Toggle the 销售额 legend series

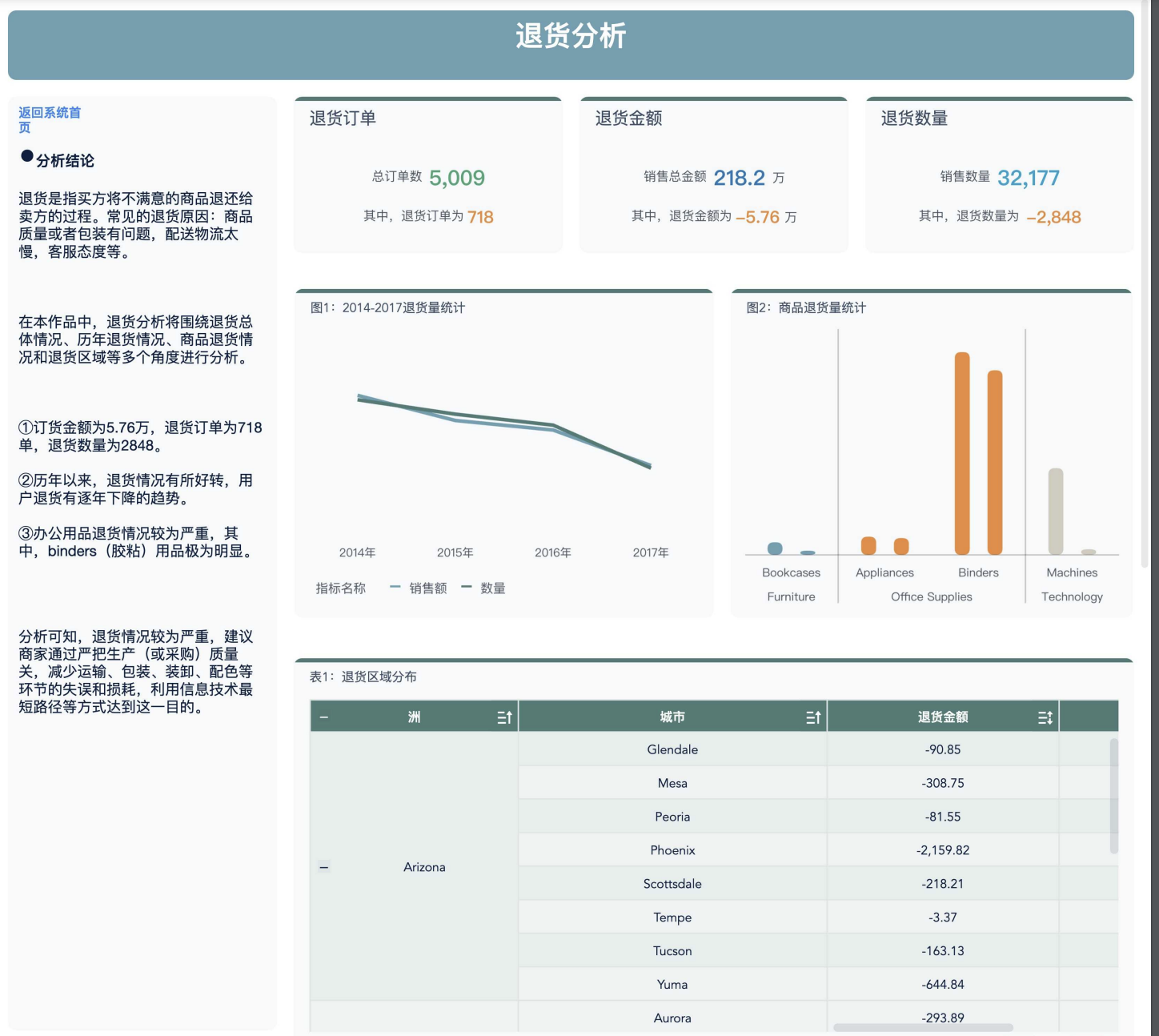[419, 588]
